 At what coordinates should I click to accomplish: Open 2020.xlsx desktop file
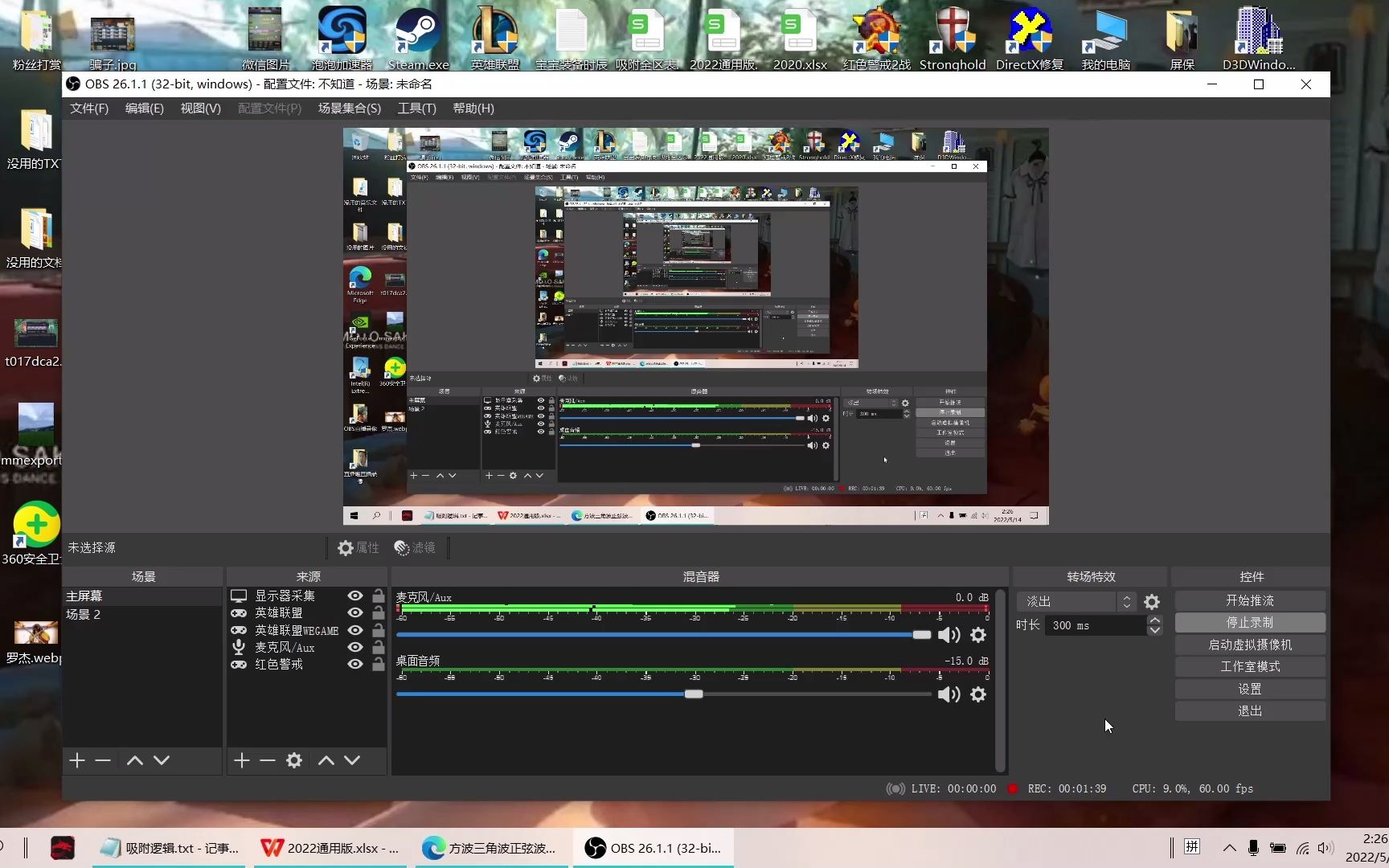(x=800, y=39)
